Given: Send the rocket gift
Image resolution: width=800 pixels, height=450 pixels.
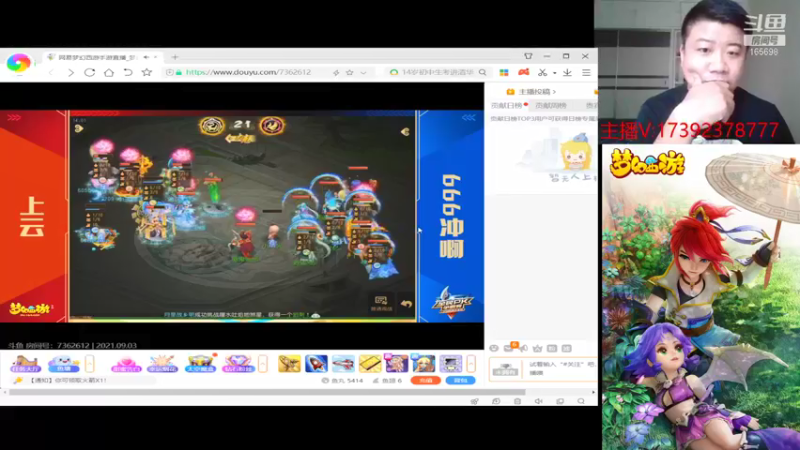Looking at the screenshot, I should coord(316,364).
